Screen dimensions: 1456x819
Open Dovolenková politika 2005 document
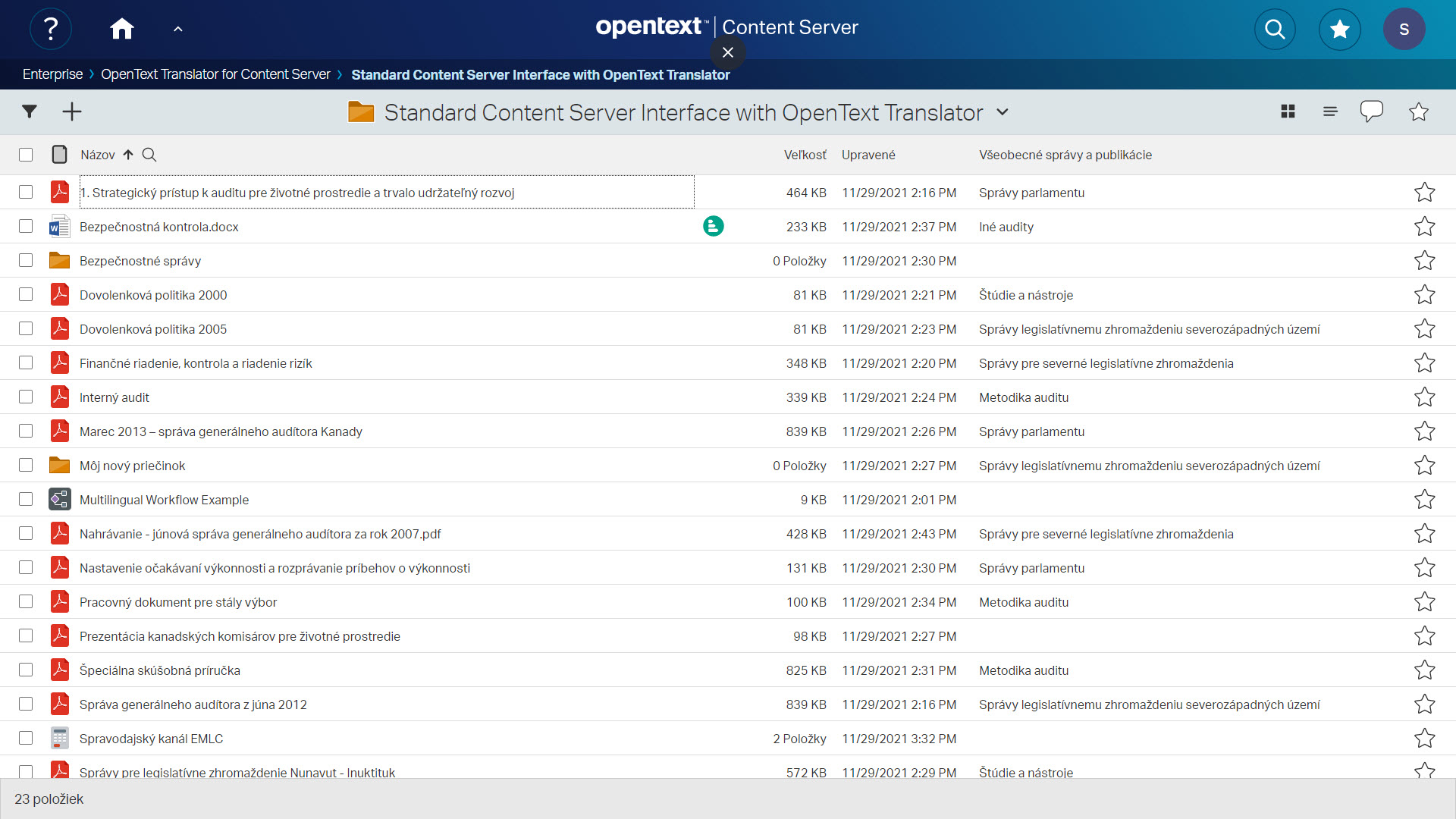[x=153, y=329]
